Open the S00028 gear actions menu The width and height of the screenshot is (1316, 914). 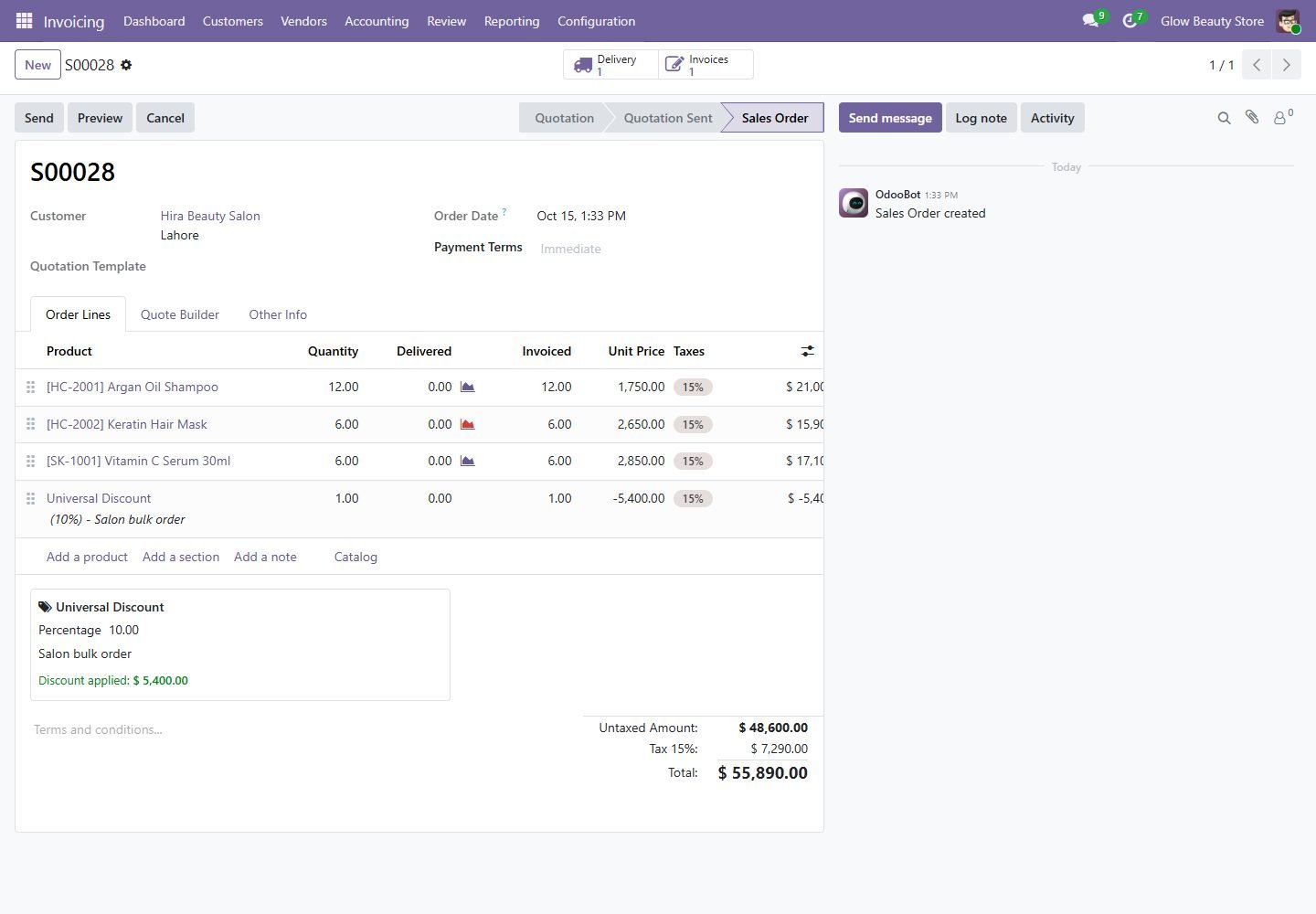point(126,65)
